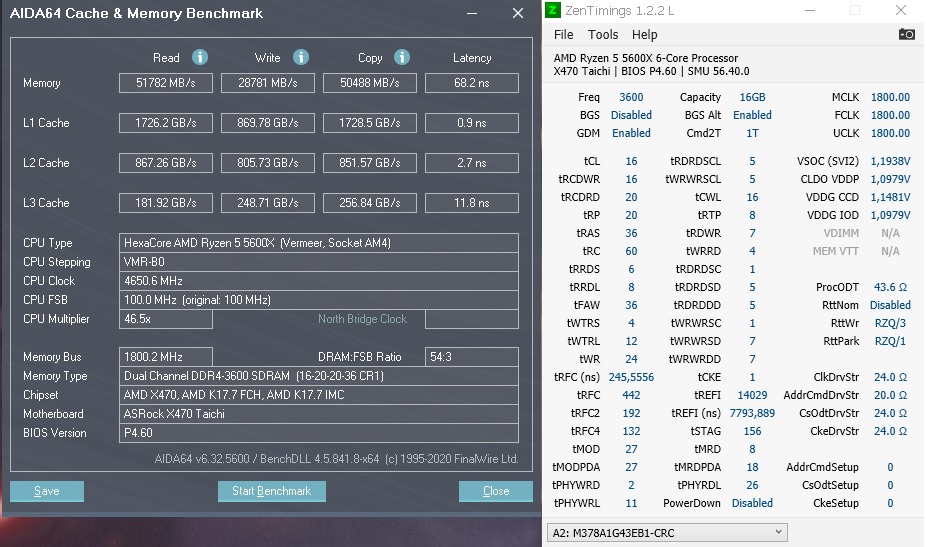Viewport: 926px width, 547px height.
Task: Click the RttWr value RZQ/3
Action: click(x=891, y=323)
